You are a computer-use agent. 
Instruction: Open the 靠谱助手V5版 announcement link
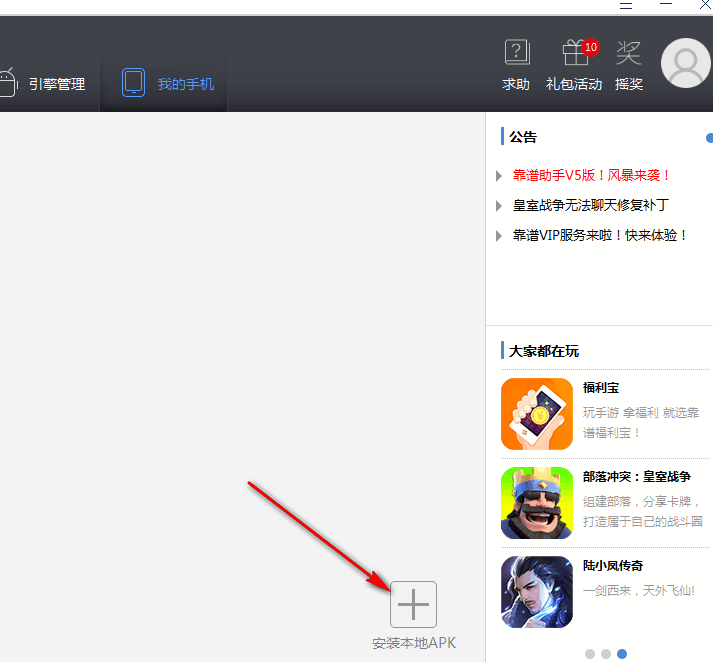tap(592, 175)
